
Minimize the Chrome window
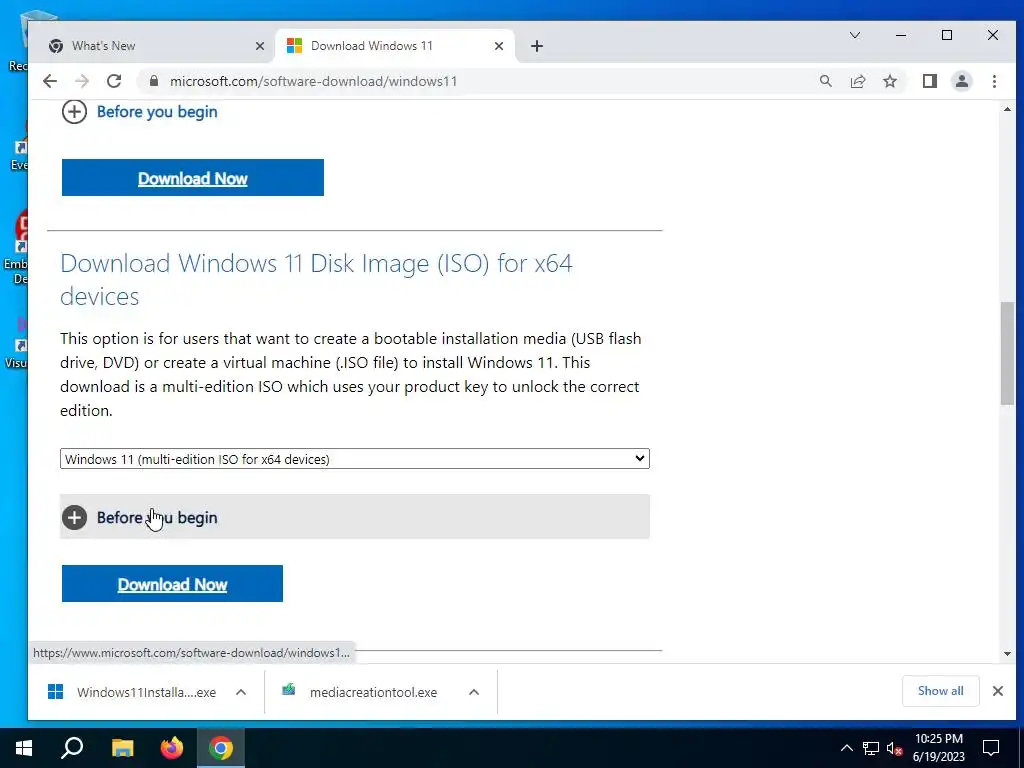(x=901, y=35)
